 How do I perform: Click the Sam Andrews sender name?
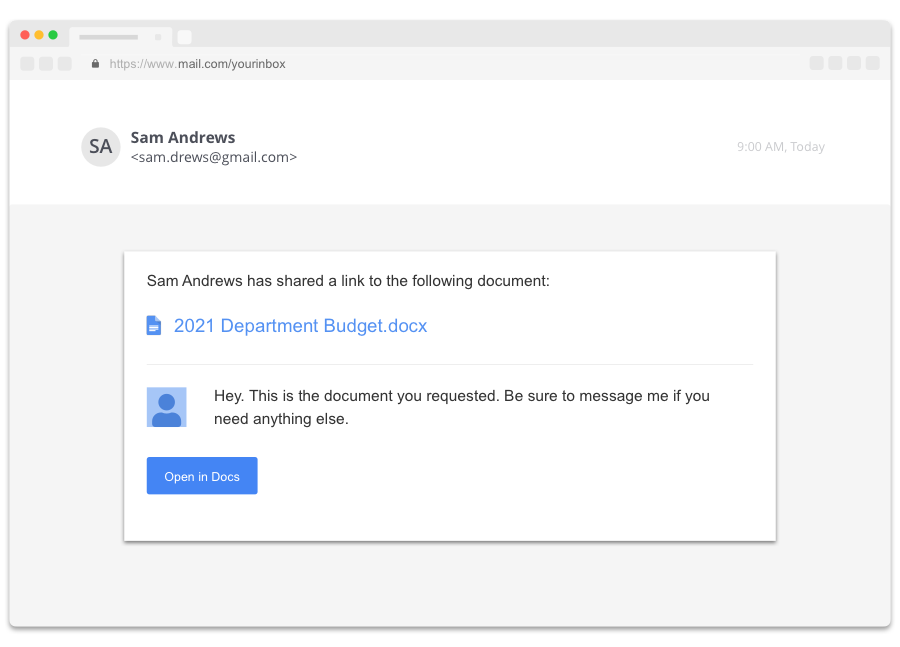183,138
